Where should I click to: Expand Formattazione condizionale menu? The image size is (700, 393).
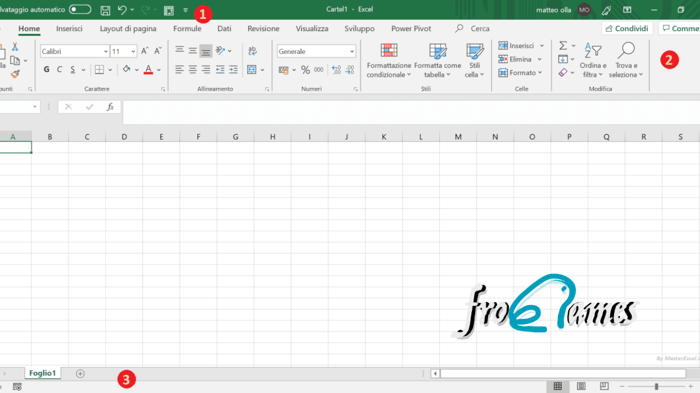click(x=389, y=61)
